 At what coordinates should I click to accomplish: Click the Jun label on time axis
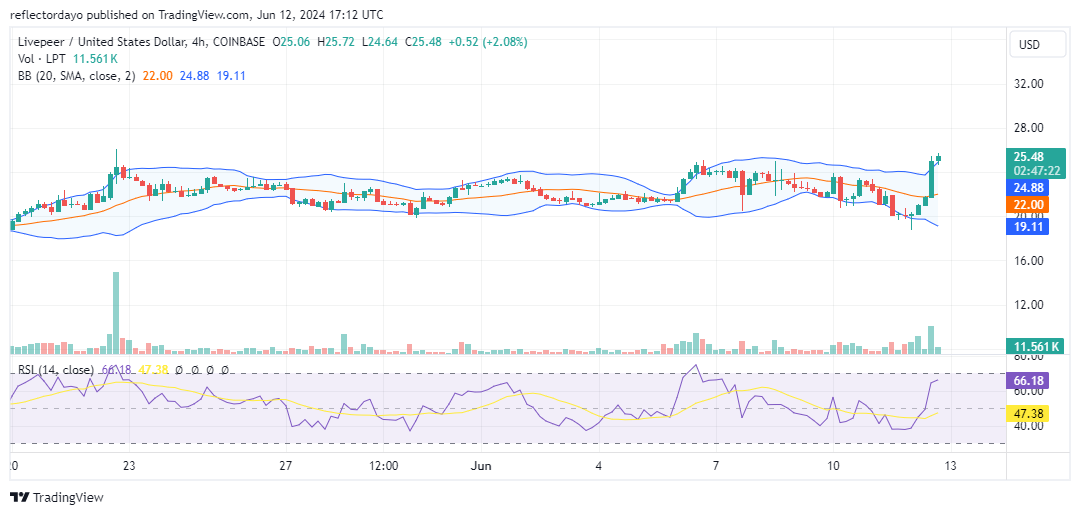(x=481, y=465)
